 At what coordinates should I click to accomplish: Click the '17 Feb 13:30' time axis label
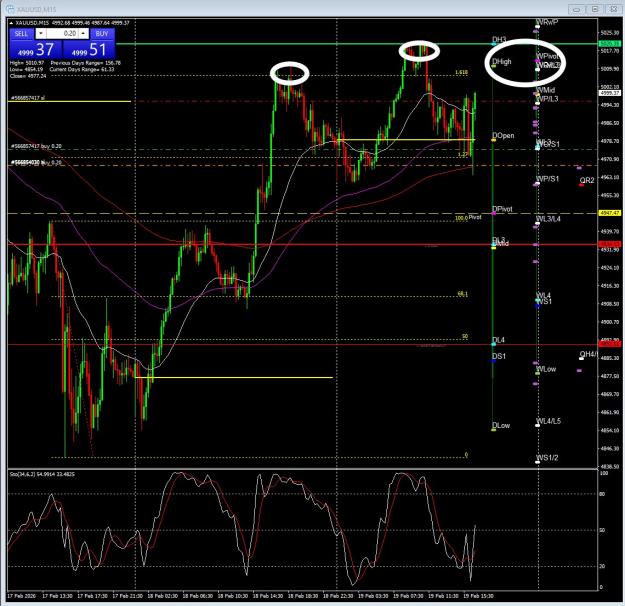tap(57, 596)
